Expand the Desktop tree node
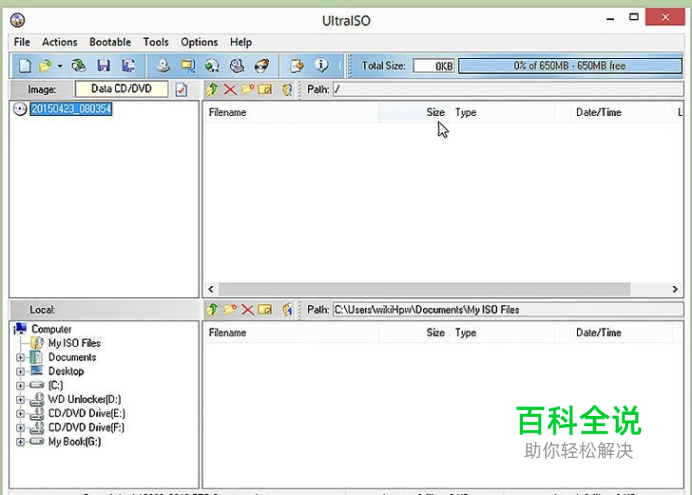This screenshot has height=495, width=692. 20,371
